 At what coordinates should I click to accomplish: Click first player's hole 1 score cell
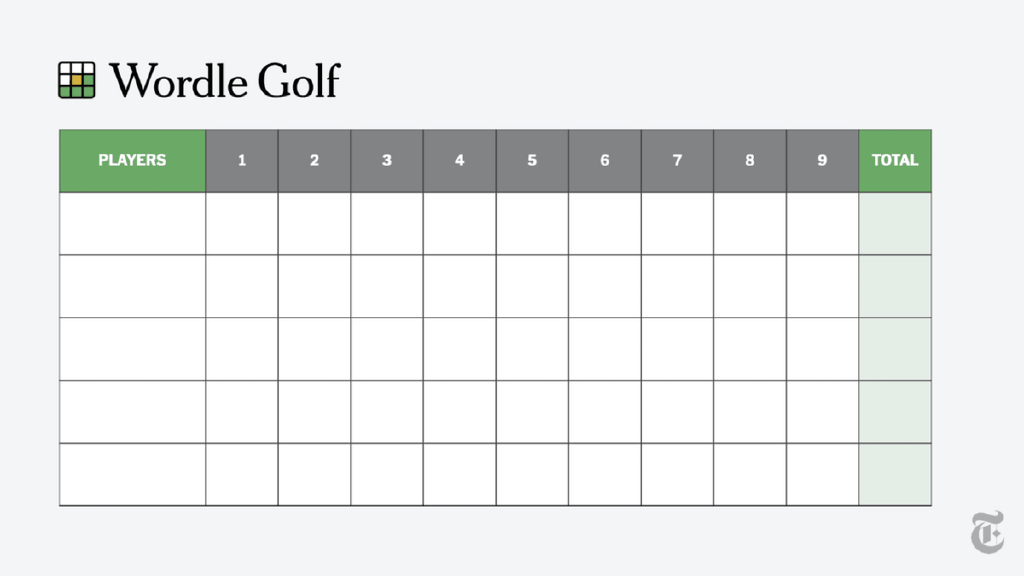(242, 223)
